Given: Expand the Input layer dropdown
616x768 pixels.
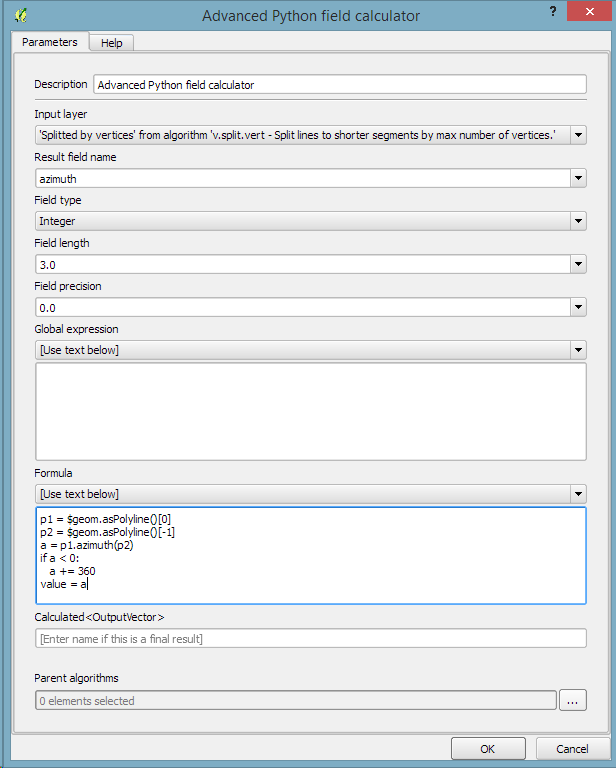Looking at the screenshot, I should [x=577, y=135].
